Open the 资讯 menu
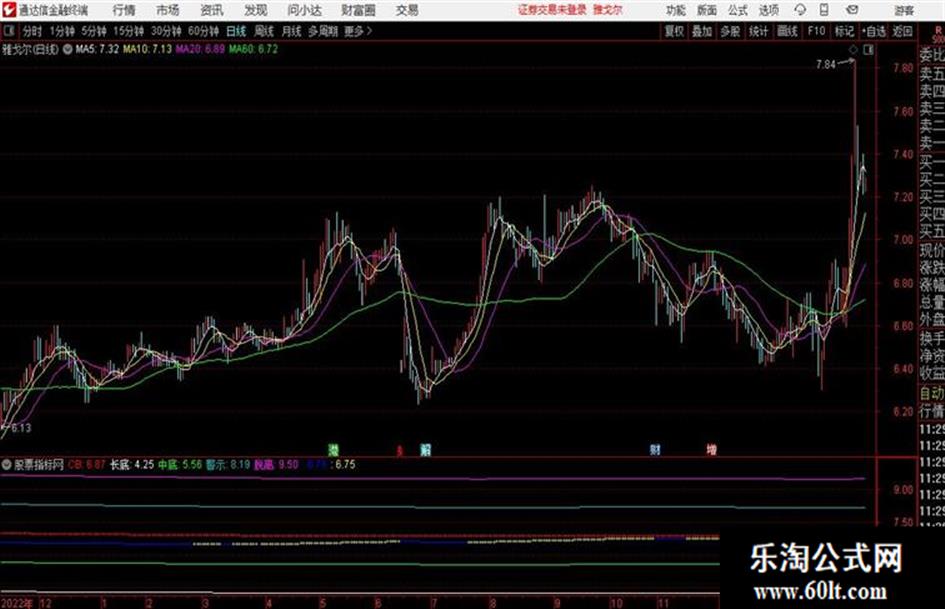The image size is (945, 609). (212, 10)
